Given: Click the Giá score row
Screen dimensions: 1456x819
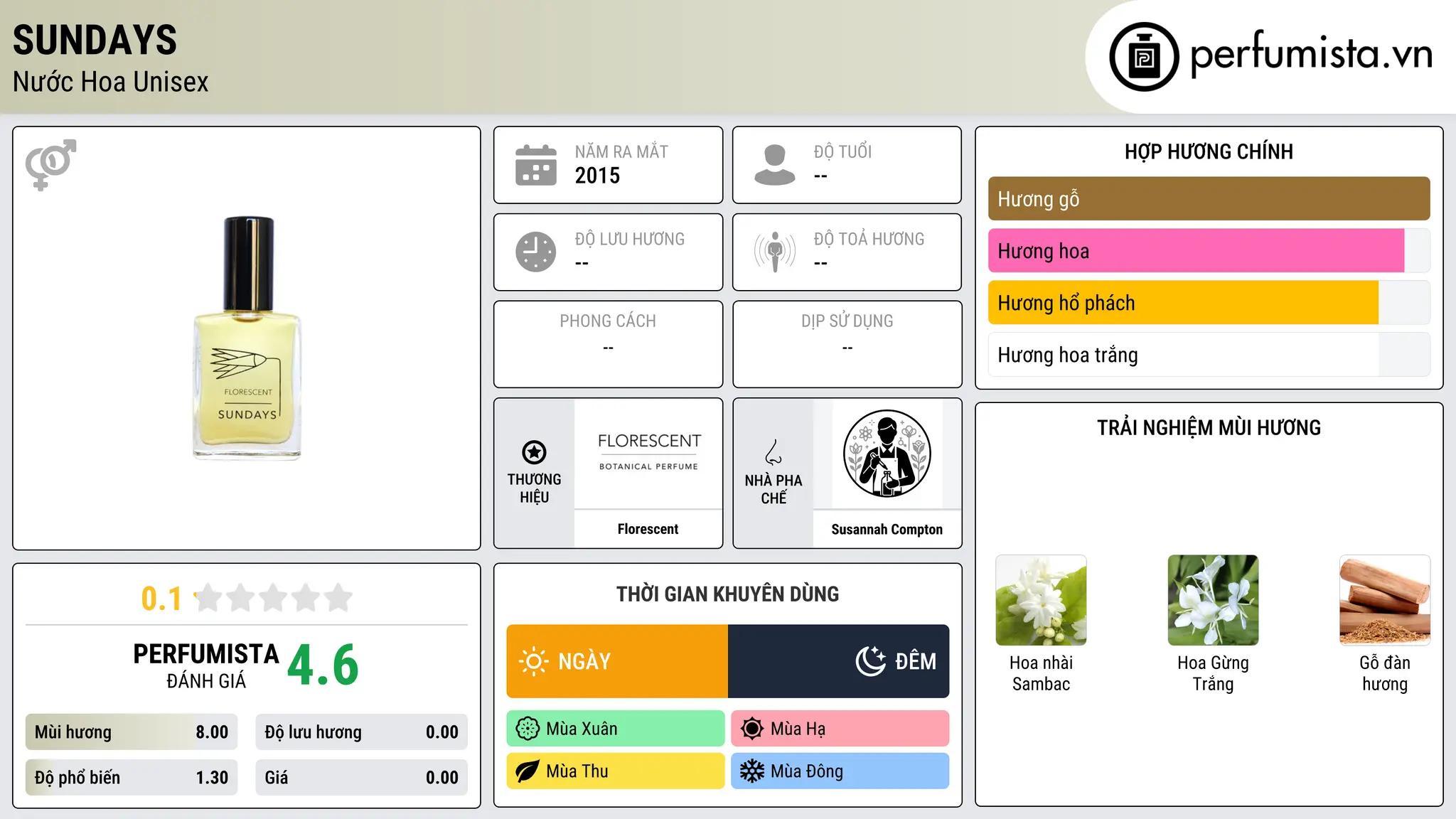Looking at the screenshot, I should point(361,778).
